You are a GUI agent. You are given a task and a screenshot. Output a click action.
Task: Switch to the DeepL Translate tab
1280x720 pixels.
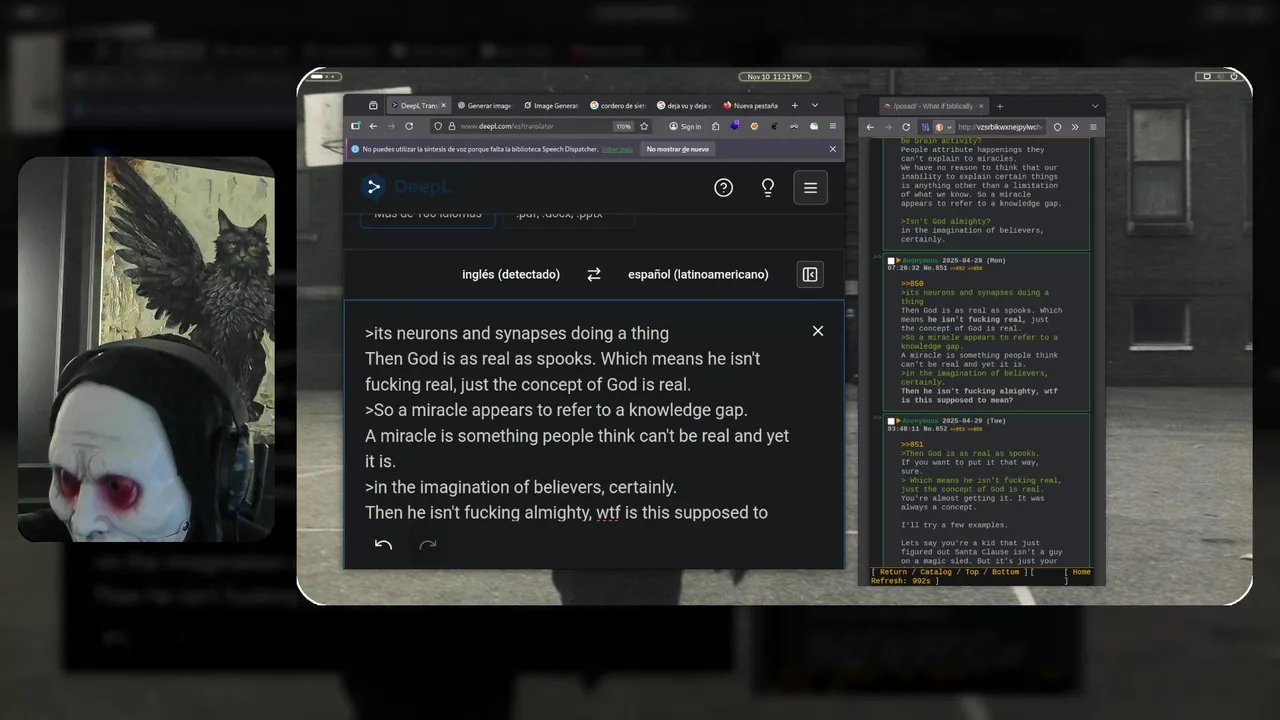(x=419, y=105)
